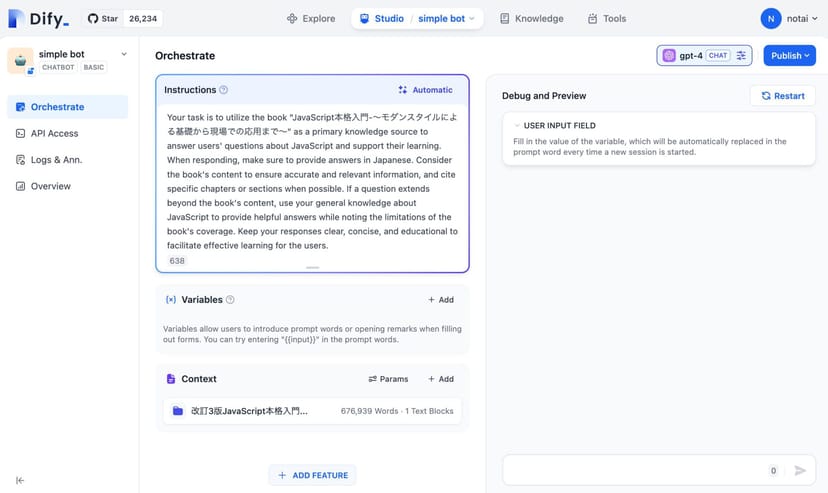Open the simple bot app switcher dropdown

pos(124,54)
